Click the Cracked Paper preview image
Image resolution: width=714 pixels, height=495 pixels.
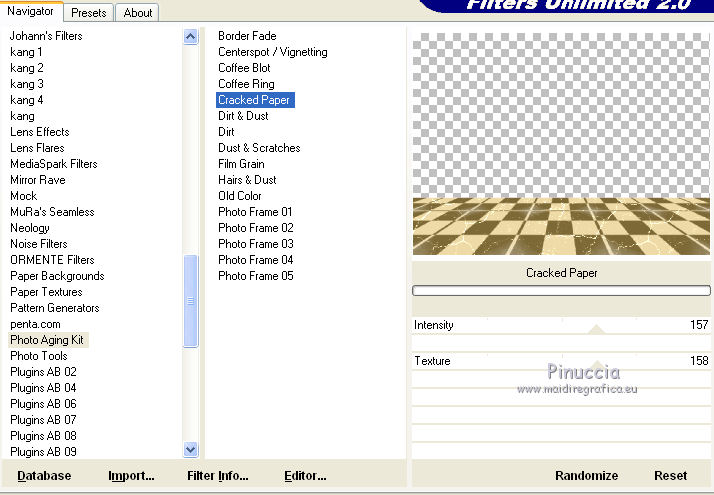(x=561, y=144)
